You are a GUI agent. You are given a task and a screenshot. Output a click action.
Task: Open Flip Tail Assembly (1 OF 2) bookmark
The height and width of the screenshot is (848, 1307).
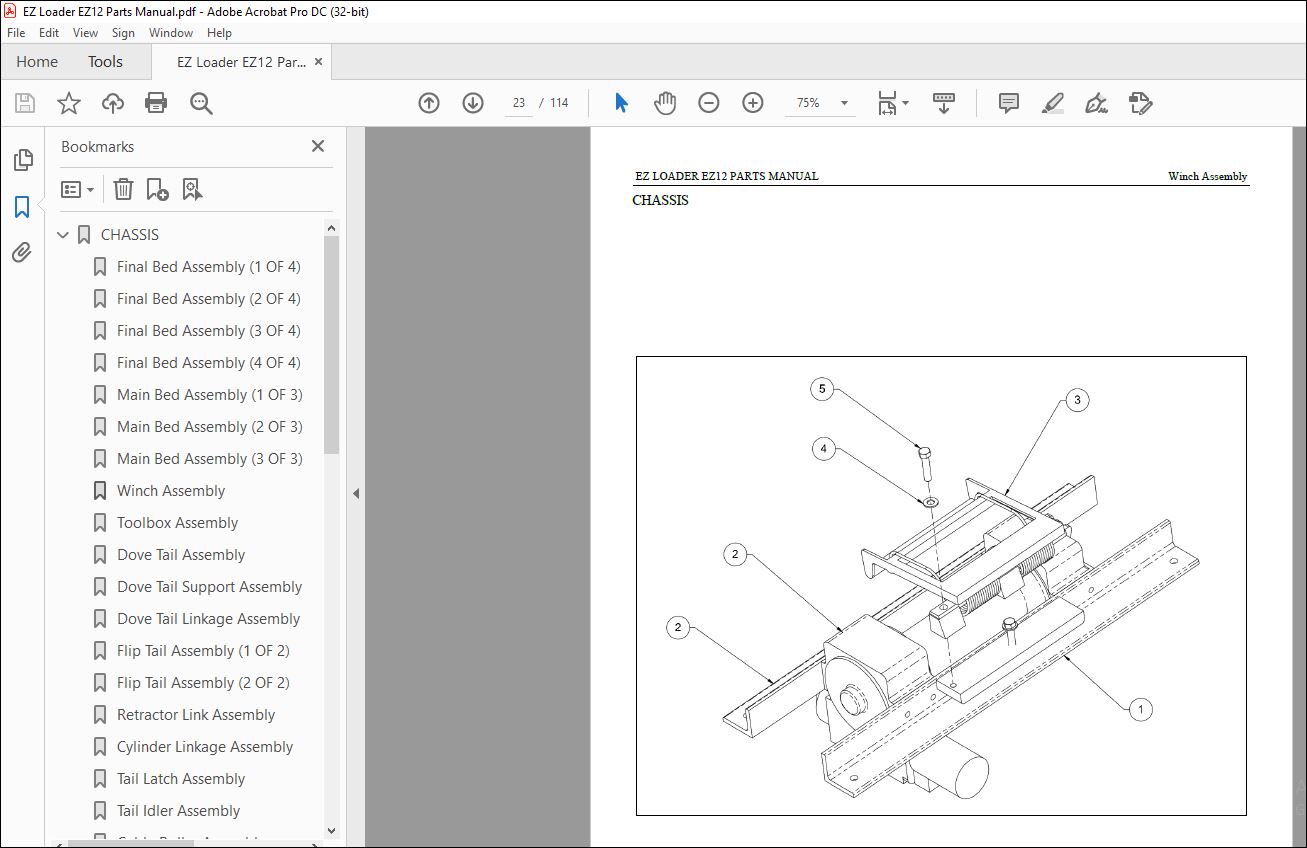pos(203,651)
